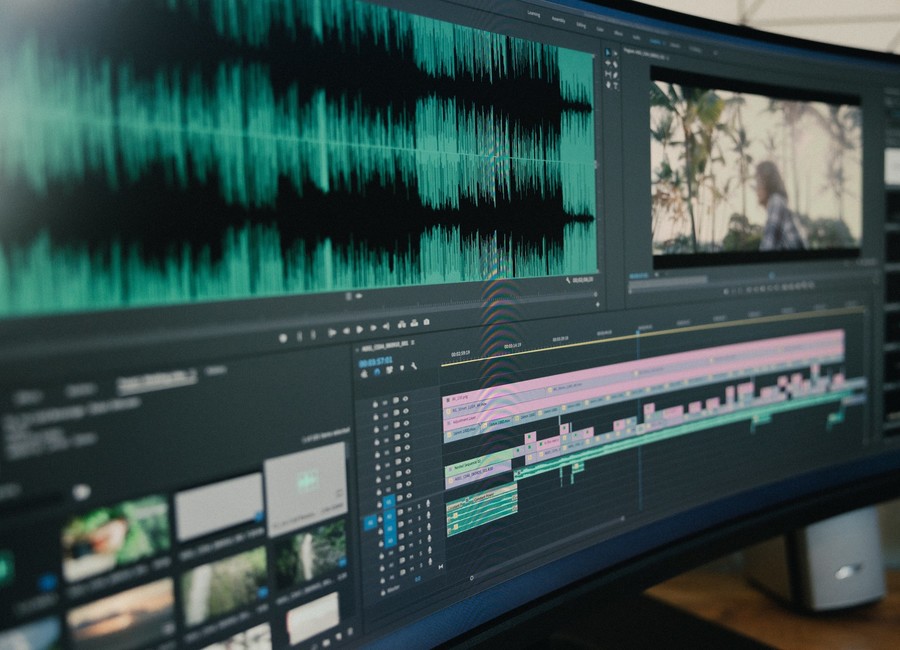This screenshot has width=900, height=650.
Task: Solo the first audio track
Action: click(419, 506)
